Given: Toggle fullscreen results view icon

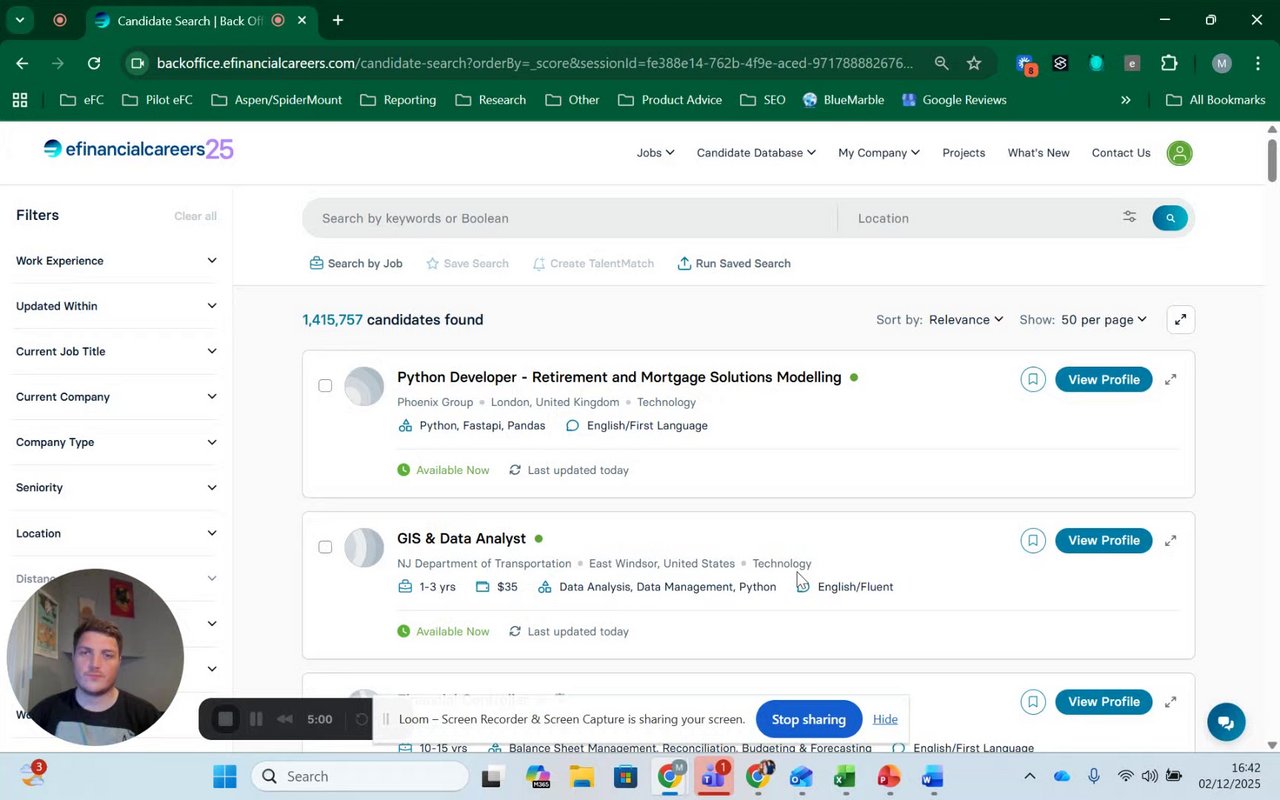Looking at the screenshot, I should click(1181, 319).
